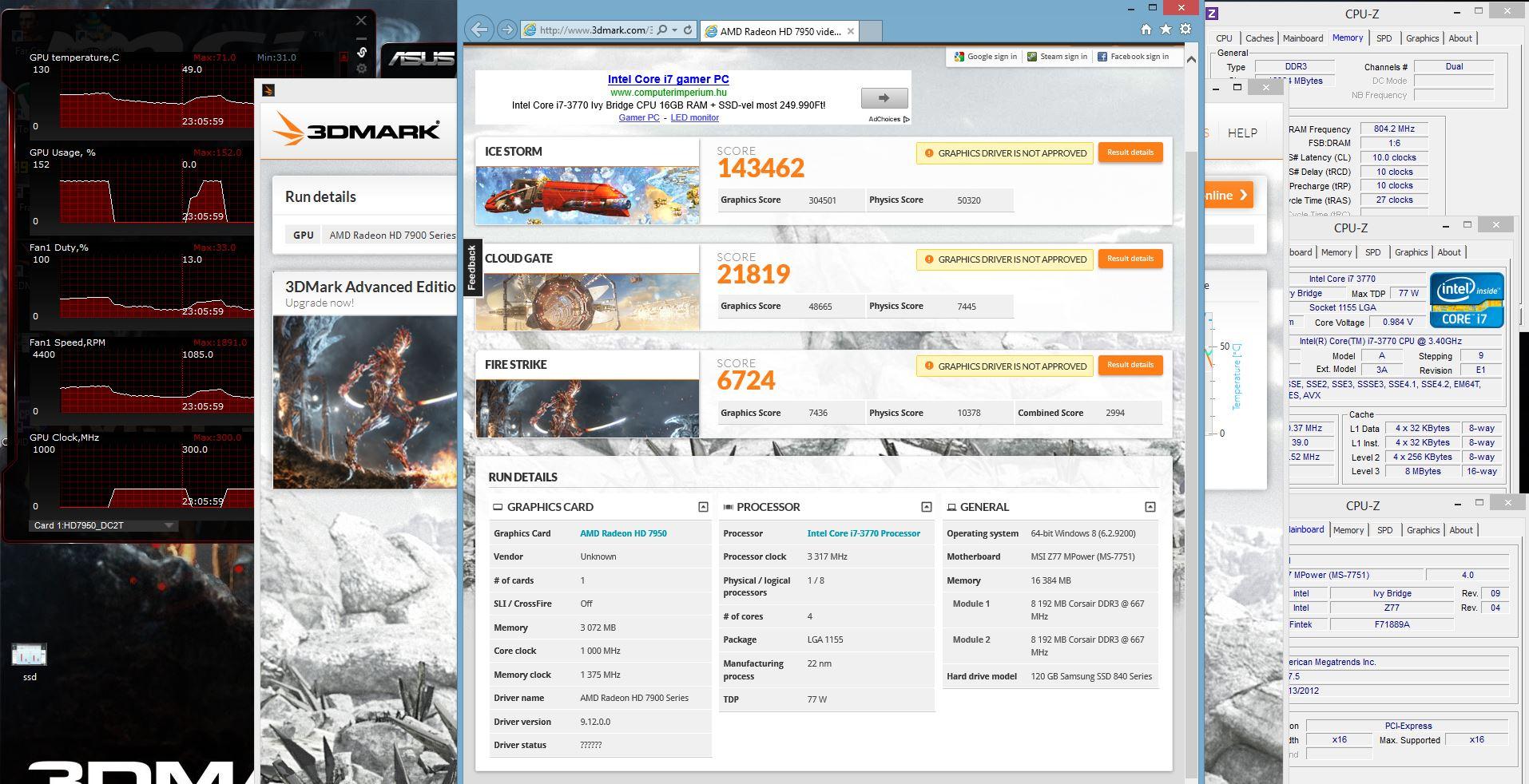Open Result details for Ice Storm
Screen dimensions: 1529x784
[x=1130, y=152]
